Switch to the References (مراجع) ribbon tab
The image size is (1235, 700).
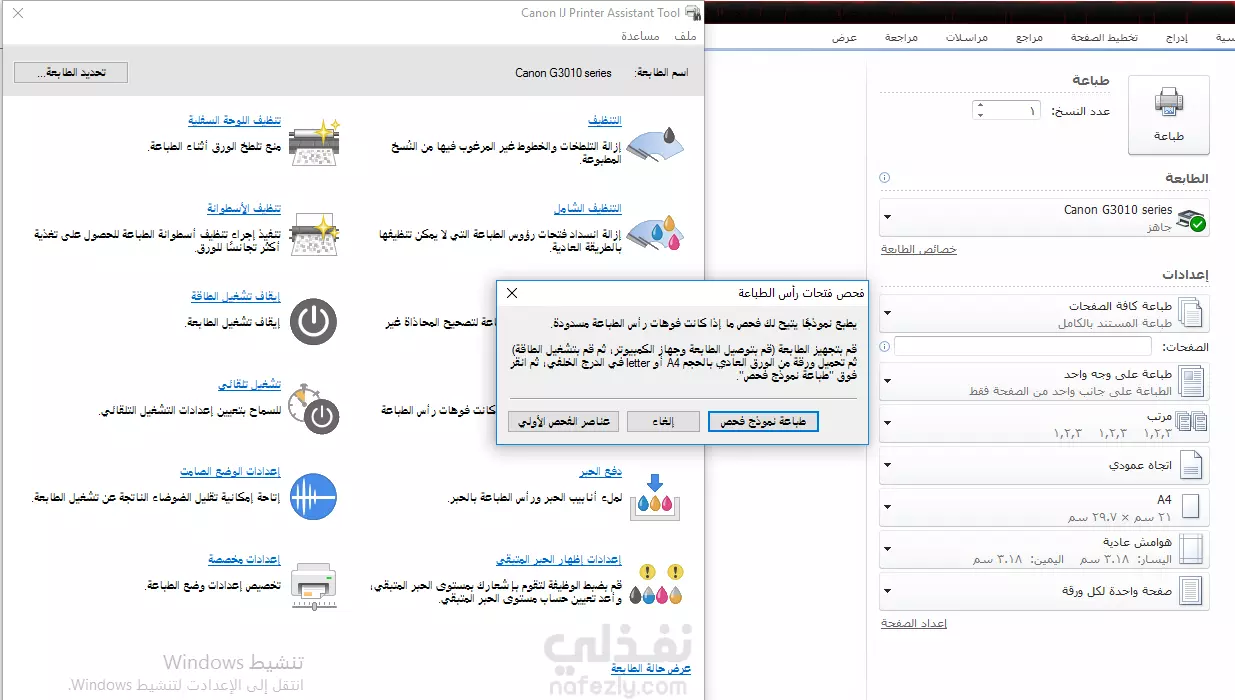[1030, 37]
